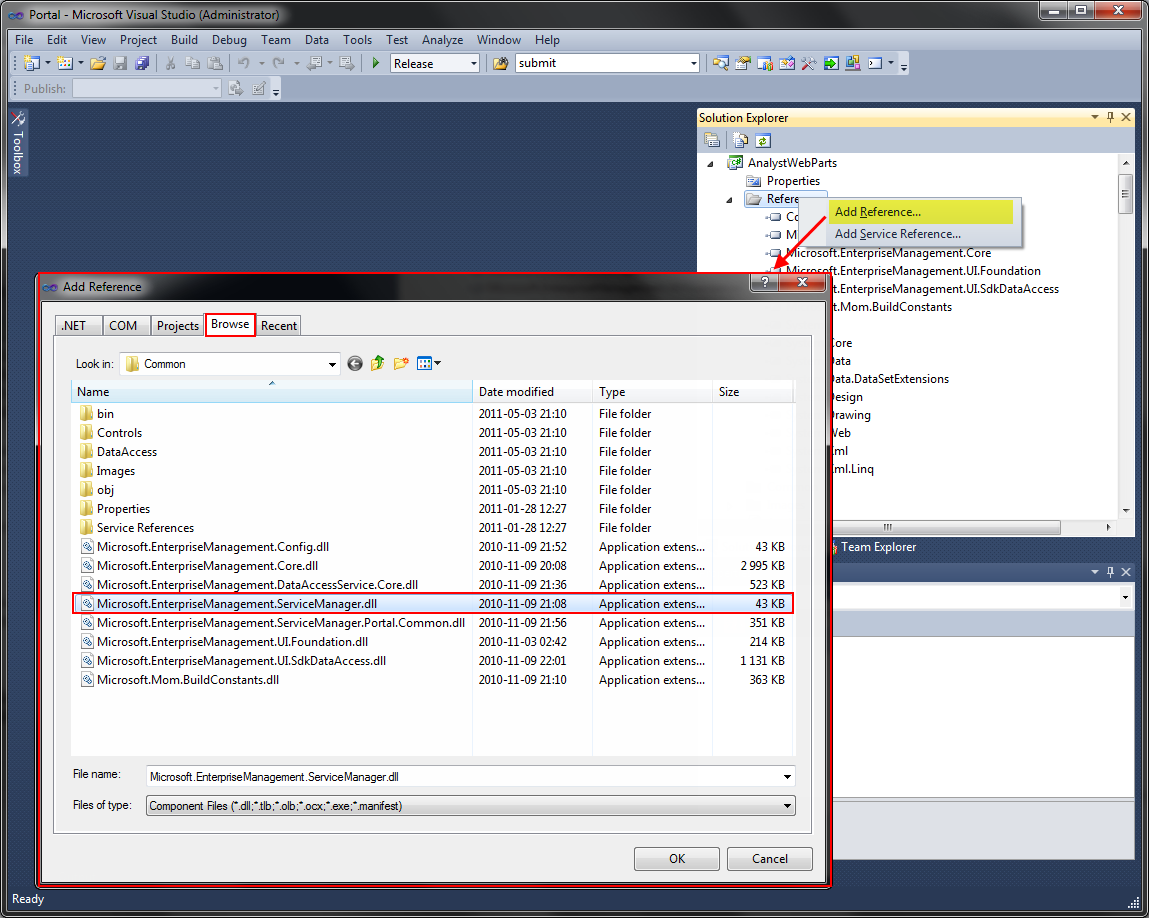Go back to the last folder visited
The image size is (1149, 918).
click(x=355, y=363)
